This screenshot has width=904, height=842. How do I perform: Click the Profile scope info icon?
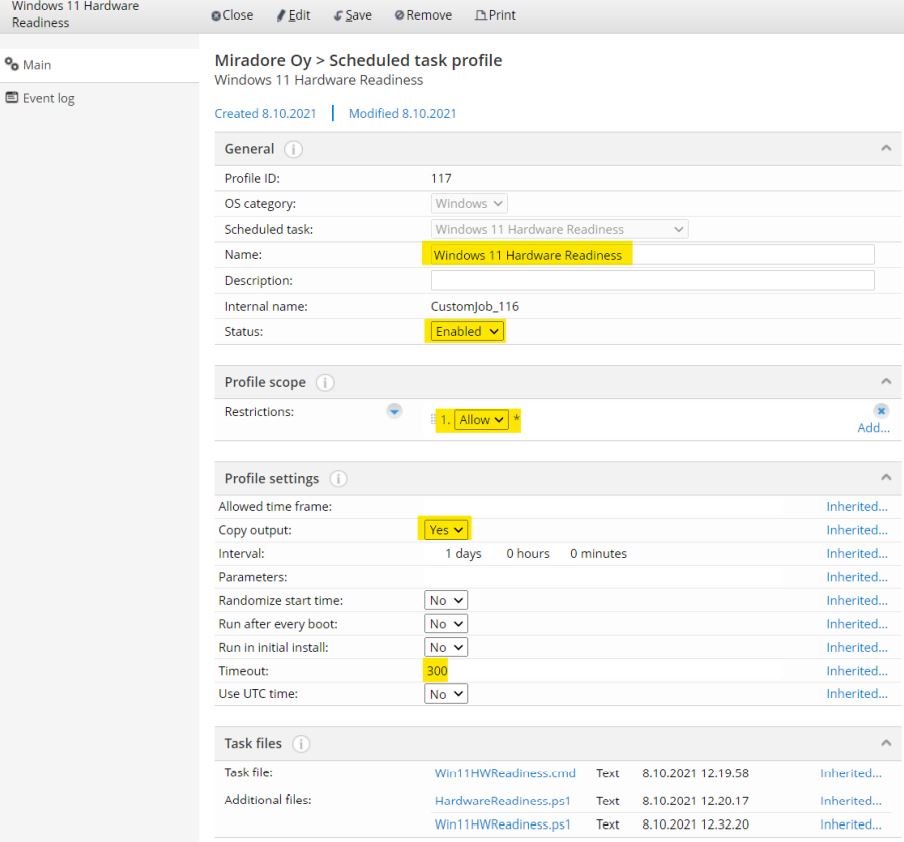tap(325, 382)
